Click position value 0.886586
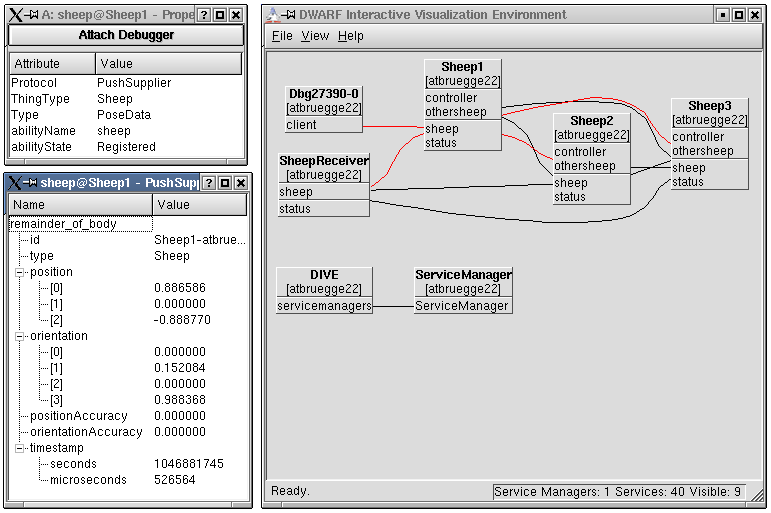This screenshot has height=513, width=771. click(180, 288)
